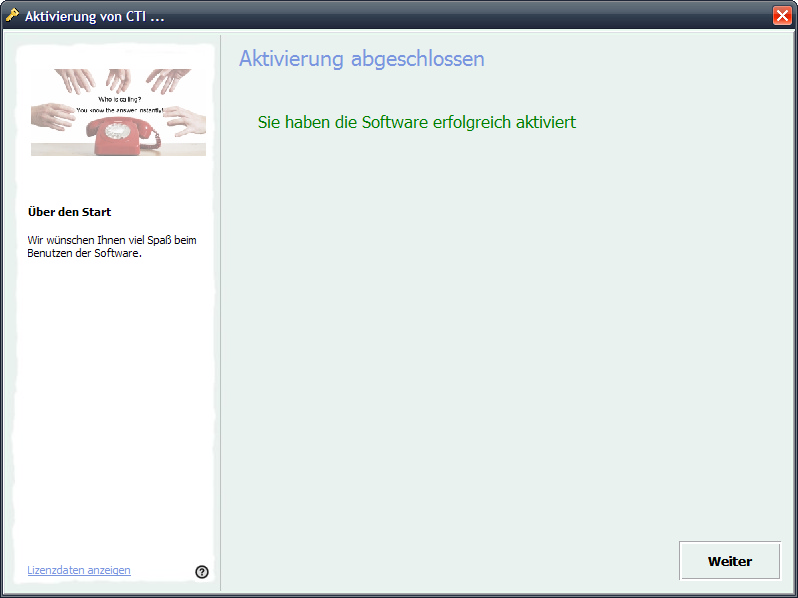Click the help question mark icon
Image resolution: width=798 pixels, height=598 pixels.
202,572
